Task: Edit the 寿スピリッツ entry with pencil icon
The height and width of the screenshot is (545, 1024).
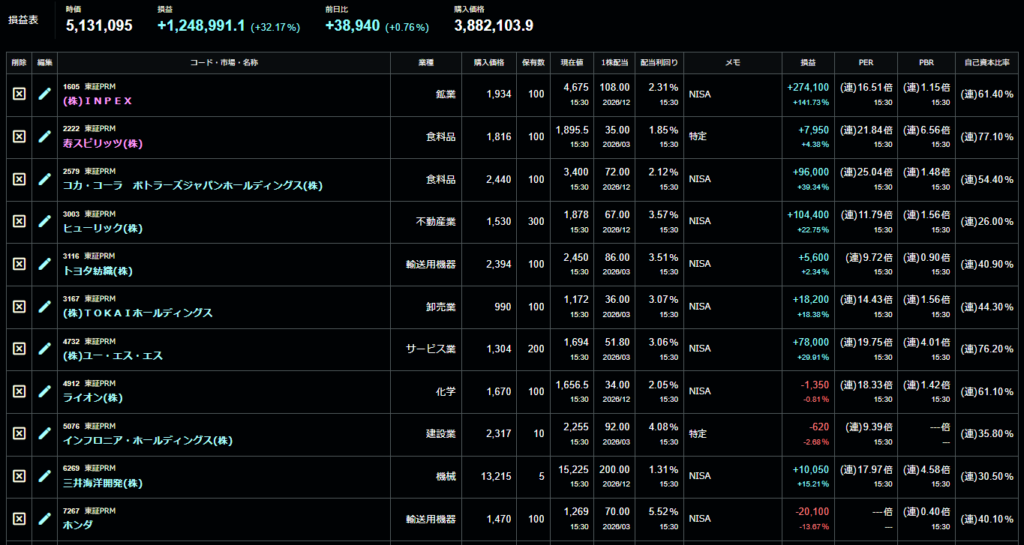Action: (x=44, y=136)
